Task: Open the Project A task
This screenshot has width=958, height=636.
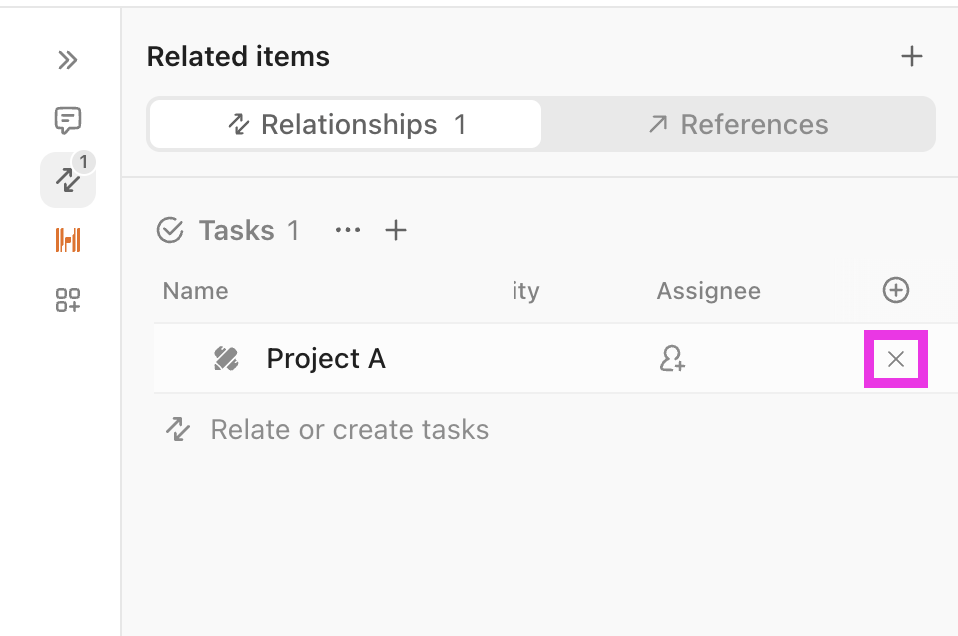Action: pyautogui.click(x=325, y=359)
